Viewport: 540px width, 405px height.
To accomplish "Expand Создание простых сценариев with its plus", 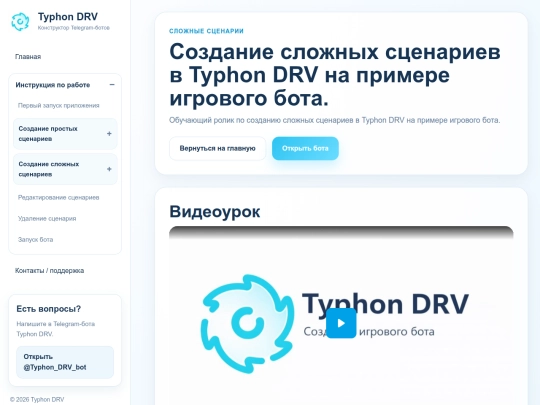I will (x=109, y=134).
